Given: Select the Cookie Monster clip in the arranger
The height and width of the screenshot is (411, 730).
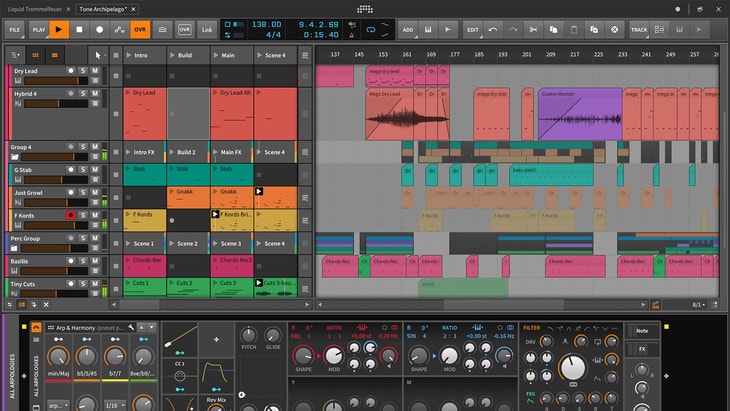Looking at the screenshot, I should [580, 114].
